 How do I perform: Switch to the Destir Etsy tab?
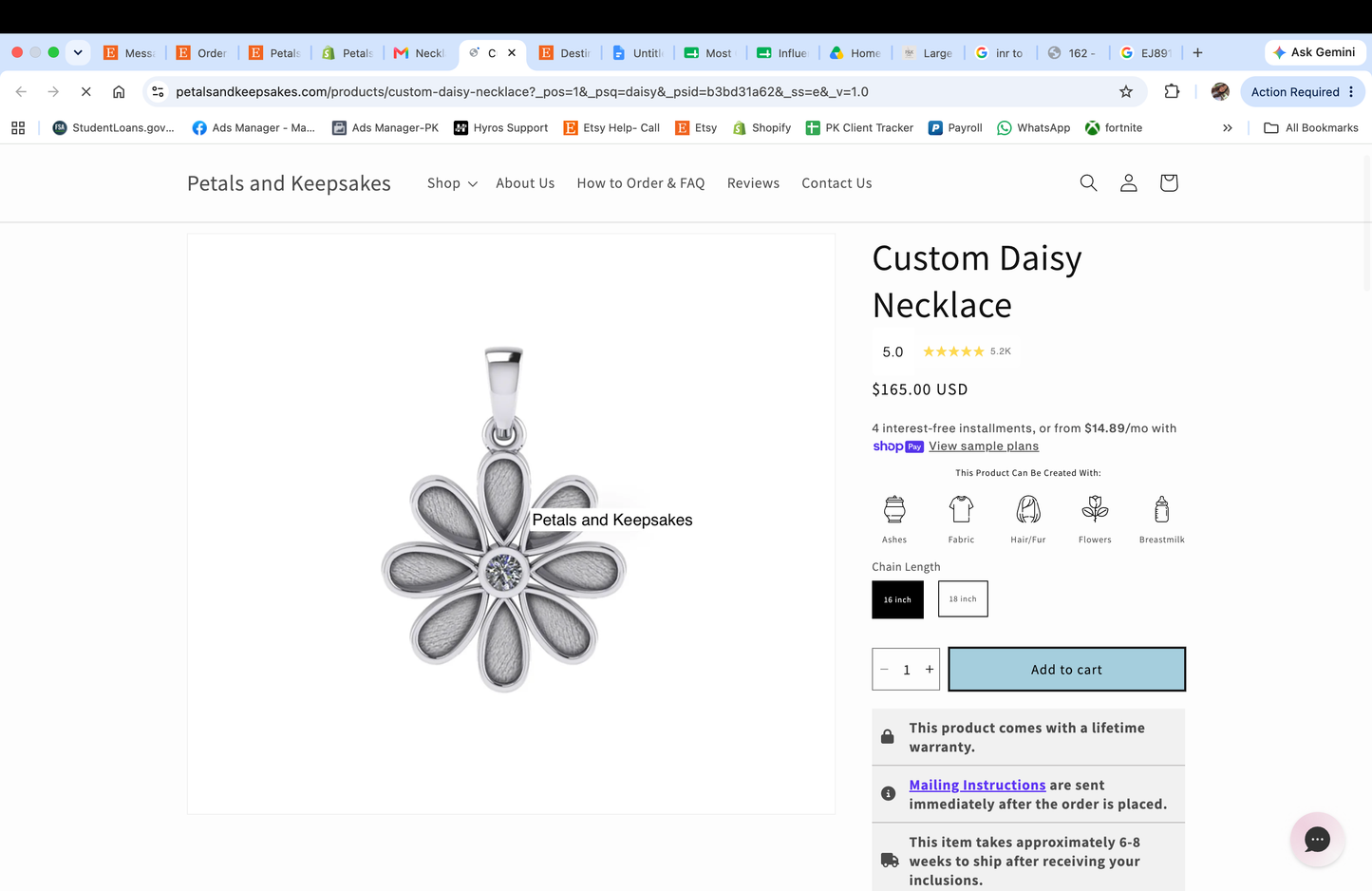(565, 53)
